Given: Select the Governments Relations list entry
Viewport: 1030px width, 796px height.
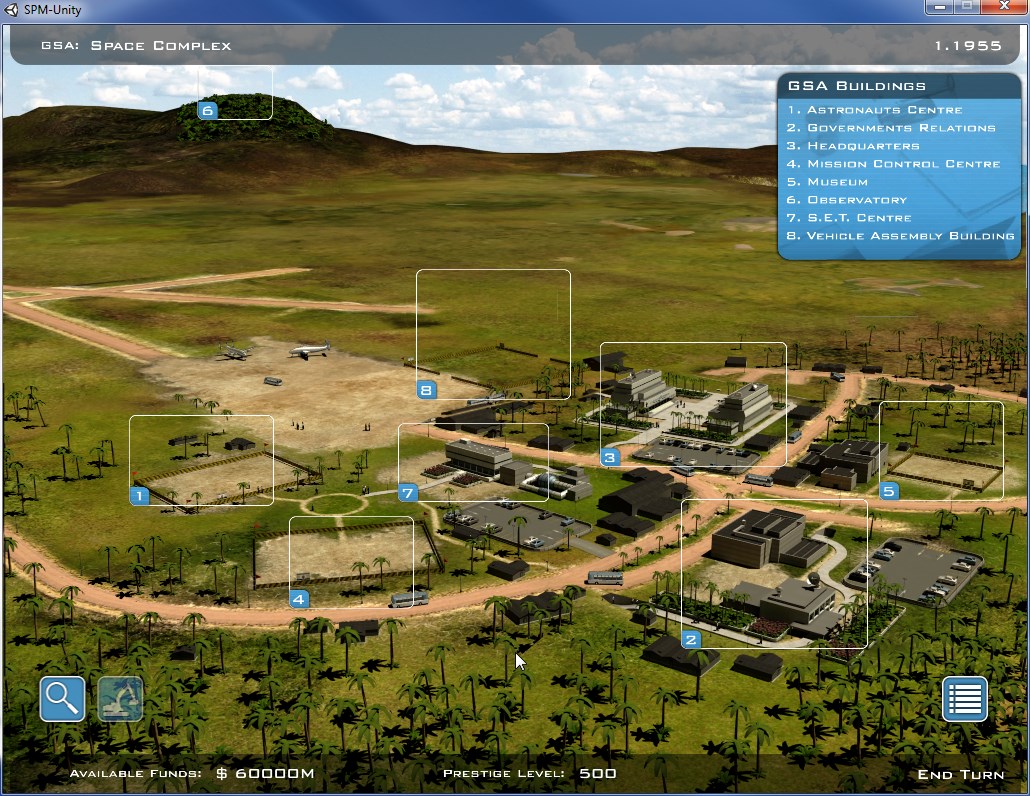Looking at the screenshot, I should (x=900, y=128).
